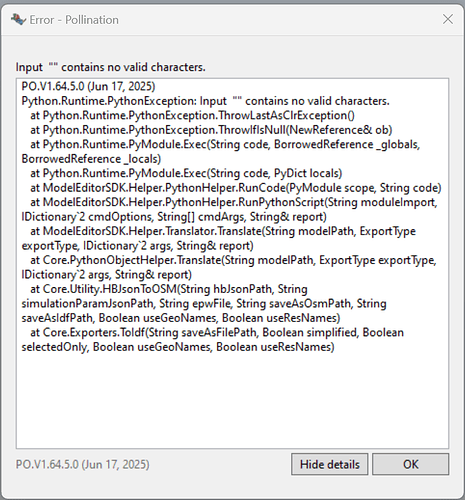Click the Python.Runtime.PythonException line in details
Screen dimensions: 465x500
pos(205,101)
